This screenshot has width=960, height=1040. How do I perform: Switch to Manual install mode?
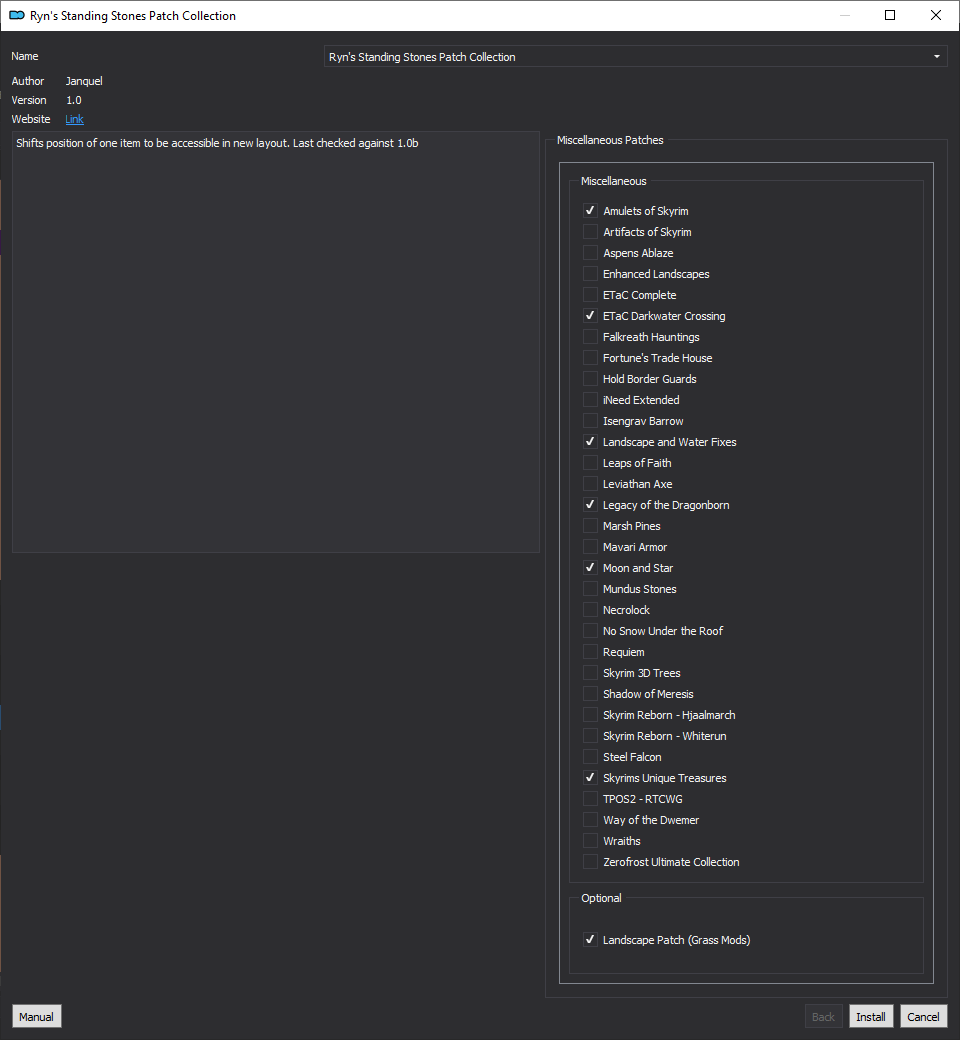pos(36,1017)
